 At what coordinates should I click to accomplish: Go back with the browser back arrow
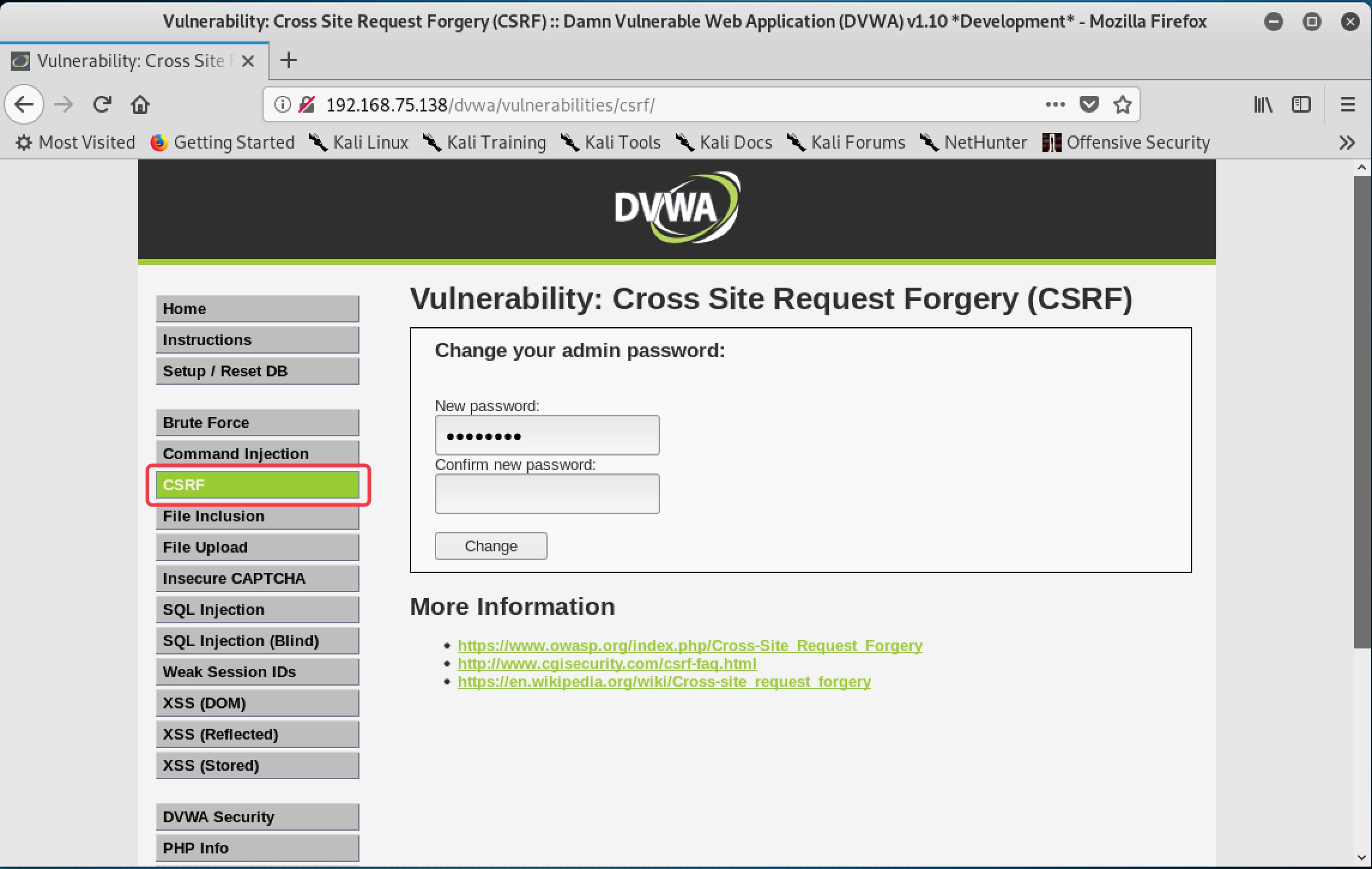click(24, 105)
